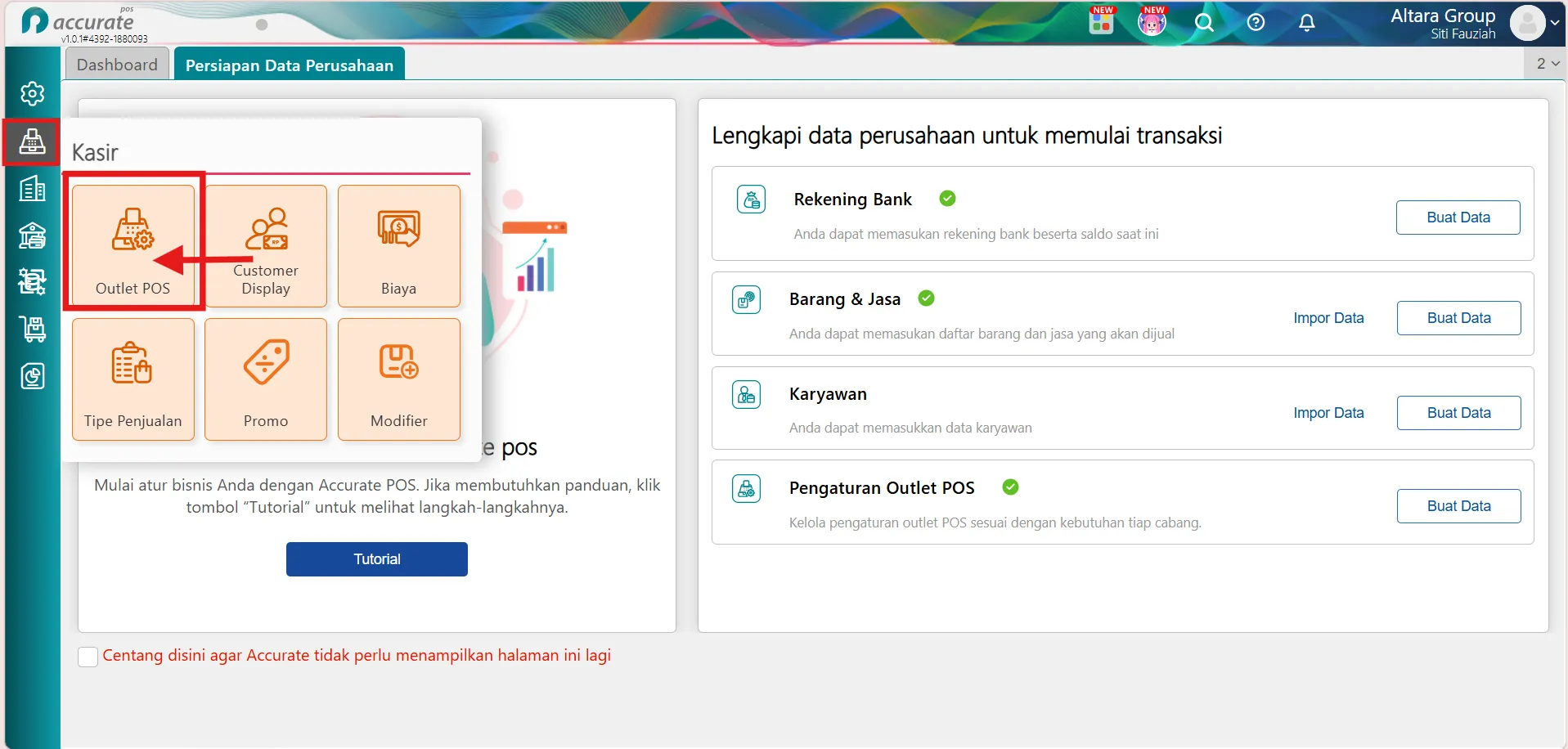The height and width of the screenshot is (749, 1568).
Task: Open the company building sidebar menu
Action: (33, 189)
